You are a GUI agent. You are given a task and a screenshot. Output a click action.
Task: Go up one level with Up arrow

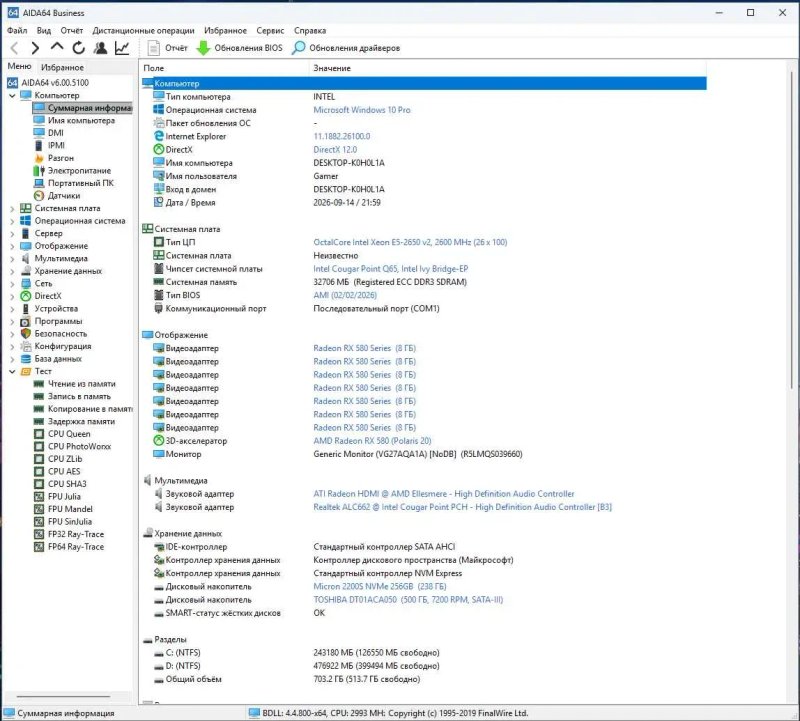[x=57, y=47]
